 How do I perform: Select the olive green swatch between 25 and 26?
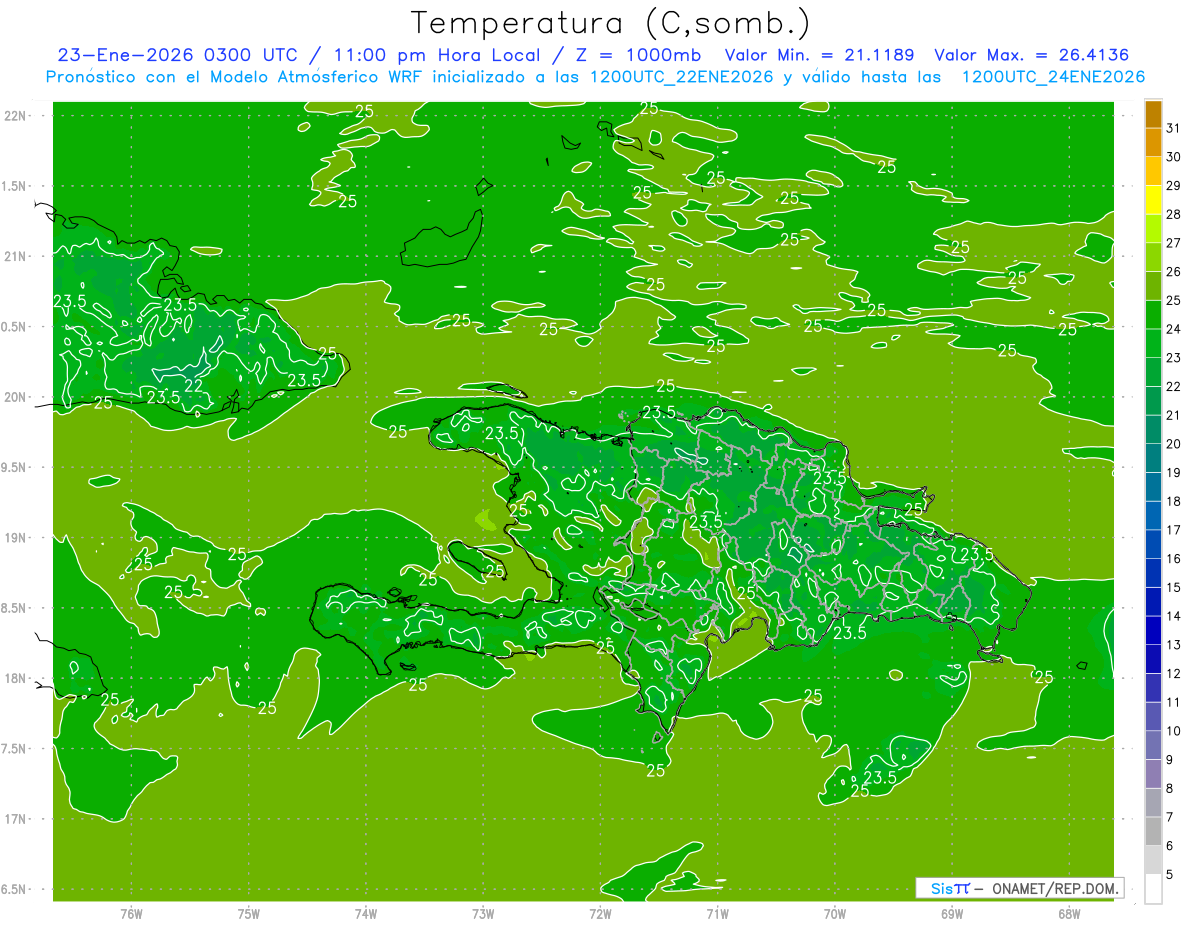(x=1153, y=286)
